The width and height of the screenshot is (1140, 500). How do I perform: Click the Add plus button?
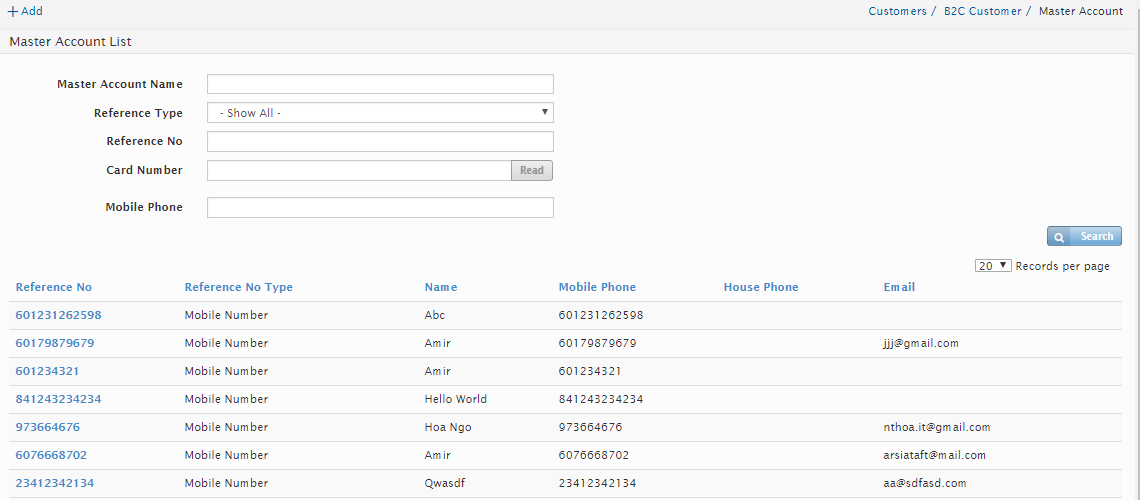point(25,11)
